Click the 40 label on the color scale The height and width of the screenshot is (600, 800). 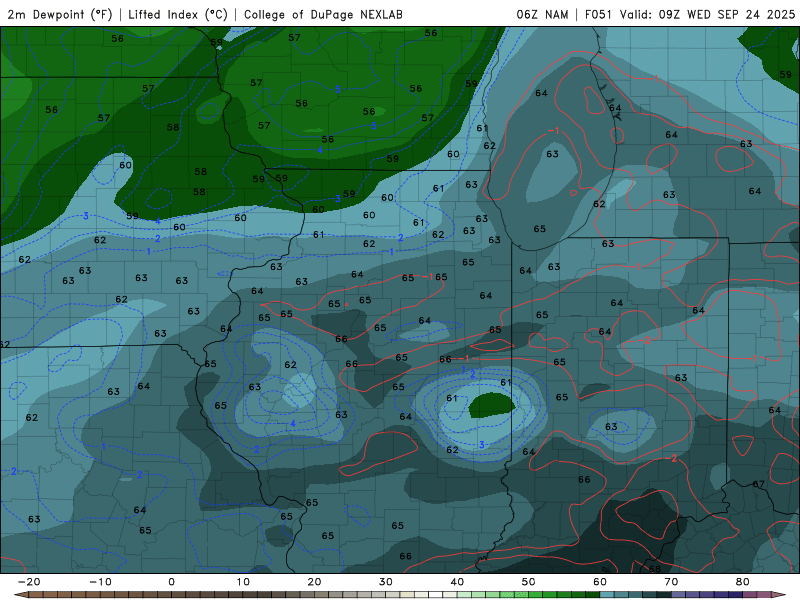click(x=457, y=582)
